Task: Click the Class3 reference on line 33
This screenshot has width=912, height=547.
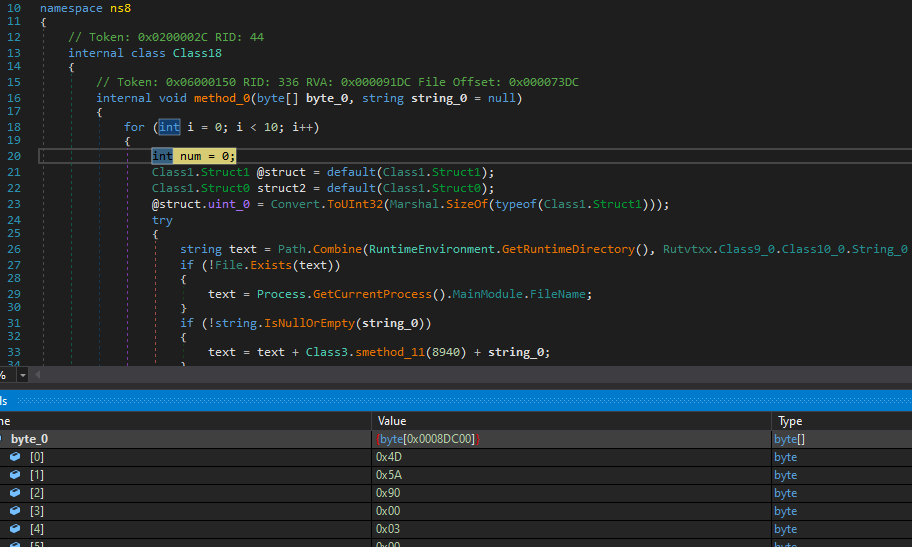Action: (327, 353)
